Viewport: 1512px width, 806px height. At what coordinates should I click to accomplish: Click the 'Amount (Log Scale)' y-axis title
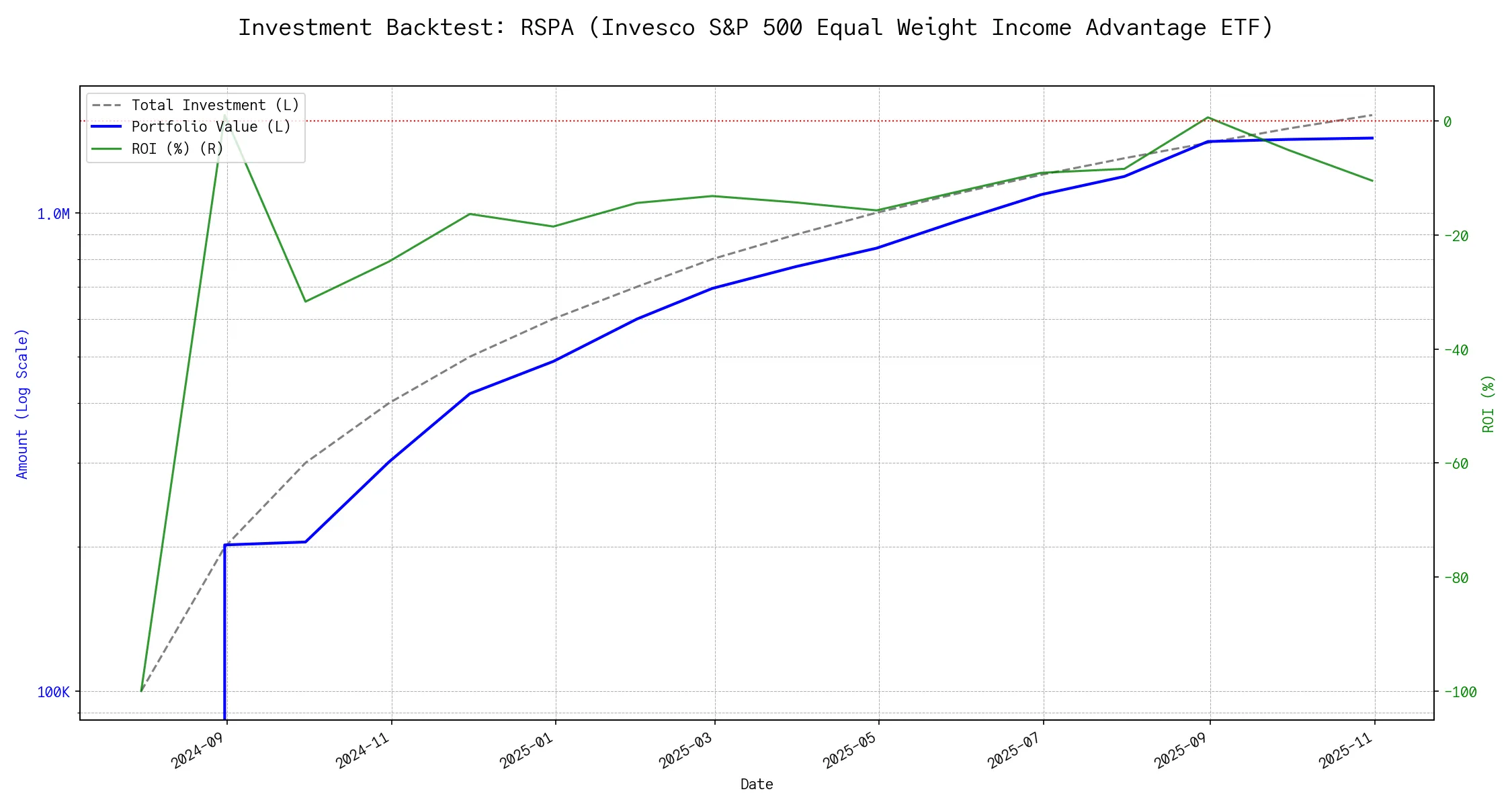pos(22,404)
